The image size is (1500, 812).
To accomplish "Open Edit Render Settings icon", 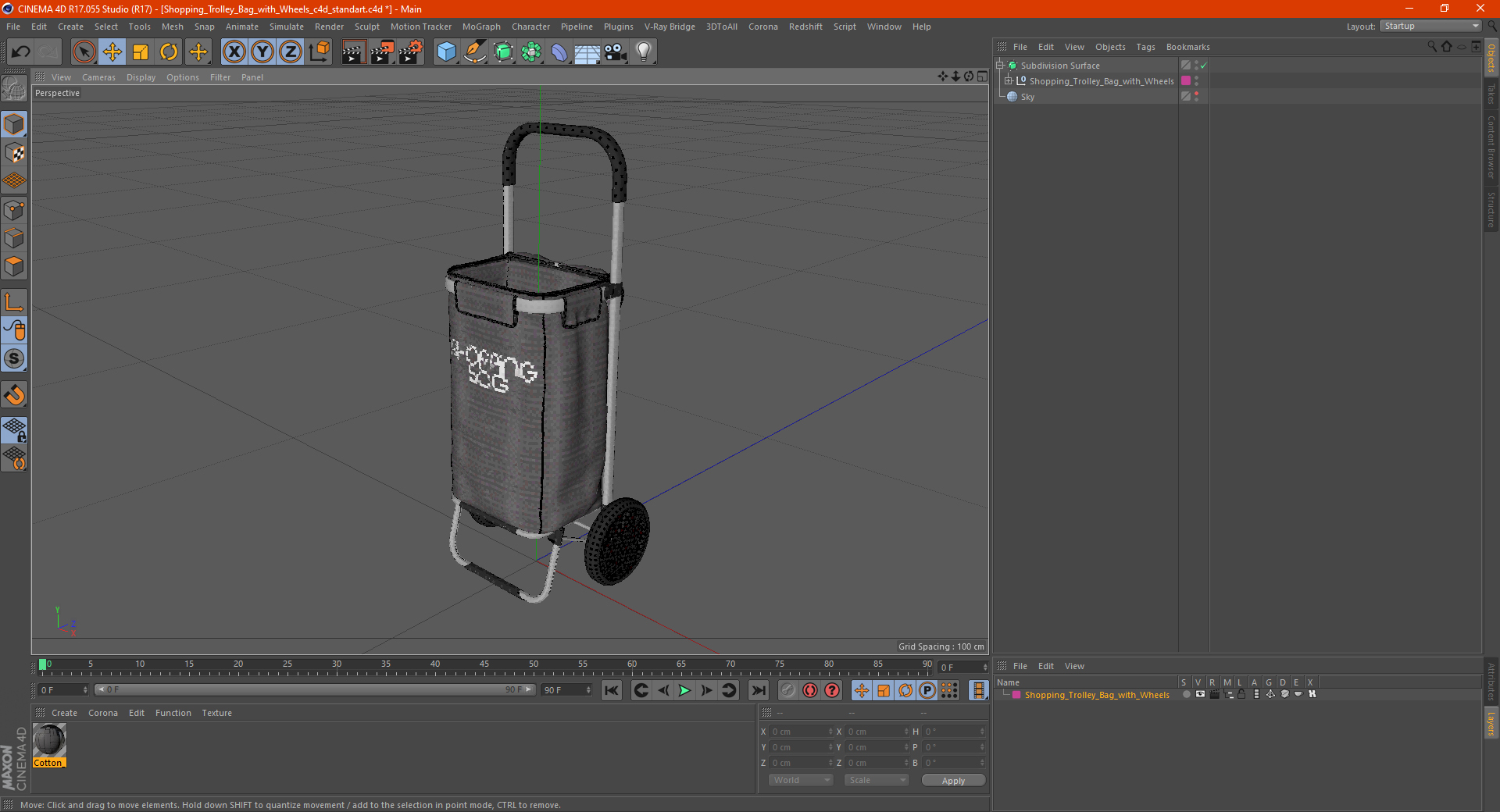I will 411,52.
